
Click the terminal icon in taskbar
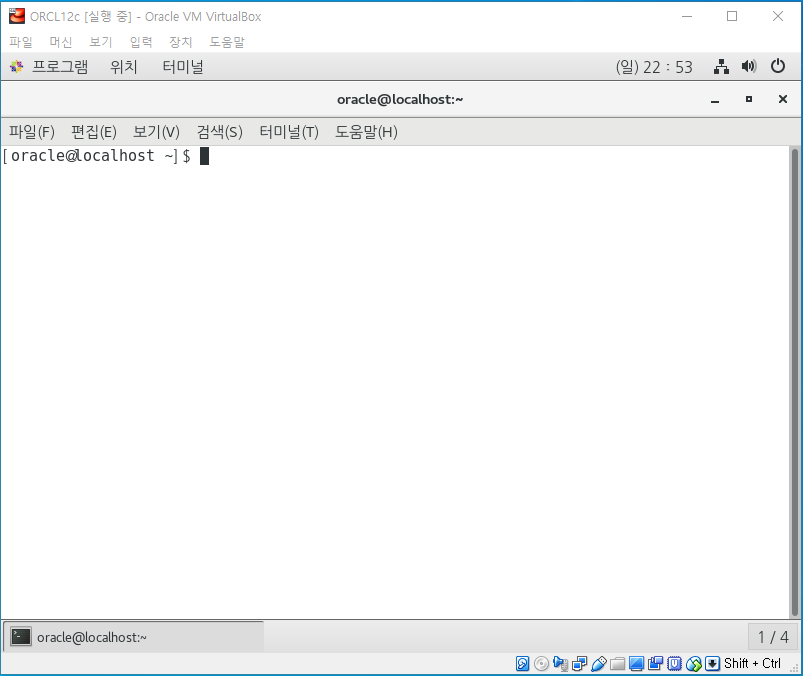pos(21,637)
